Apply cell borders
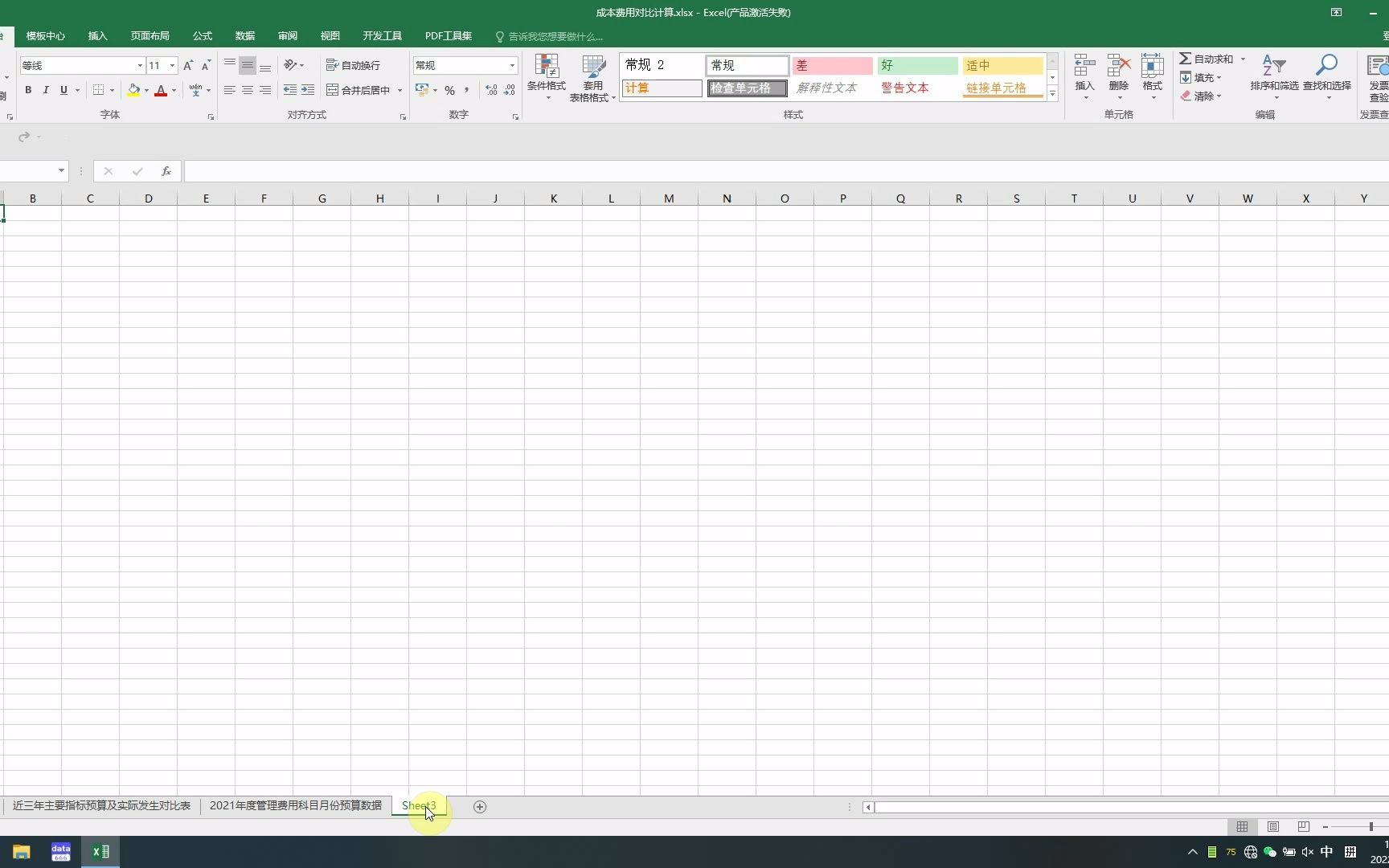This screenshot has height=868, width=1389. pos(98,90)
